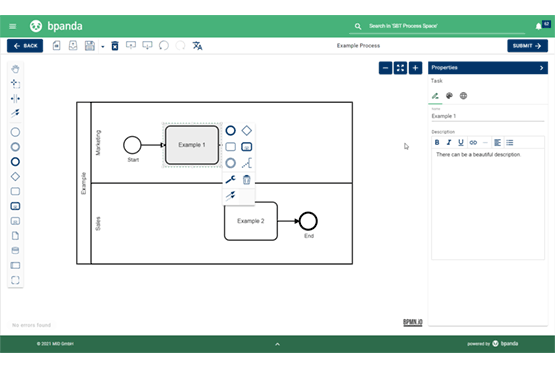The image size is (555, 369).
Task: Click the context pad trash icon
Action: click(x=247, y=180)
